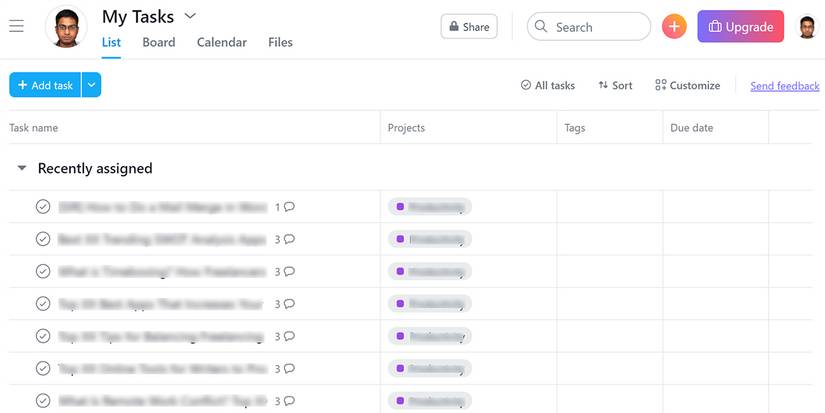Open the hamburger sidebar menu
Screen dimensions: 825x413
16,26
